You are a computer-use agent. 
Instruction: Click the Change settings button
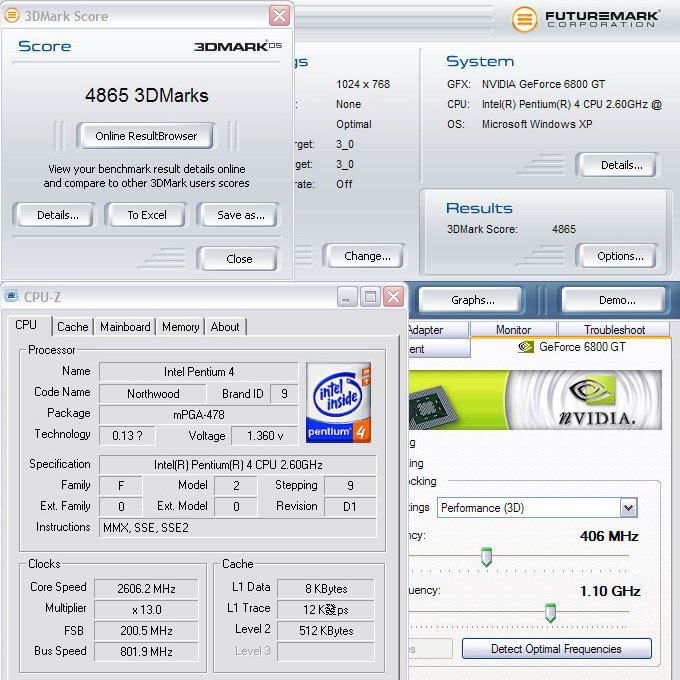(365, 256)
